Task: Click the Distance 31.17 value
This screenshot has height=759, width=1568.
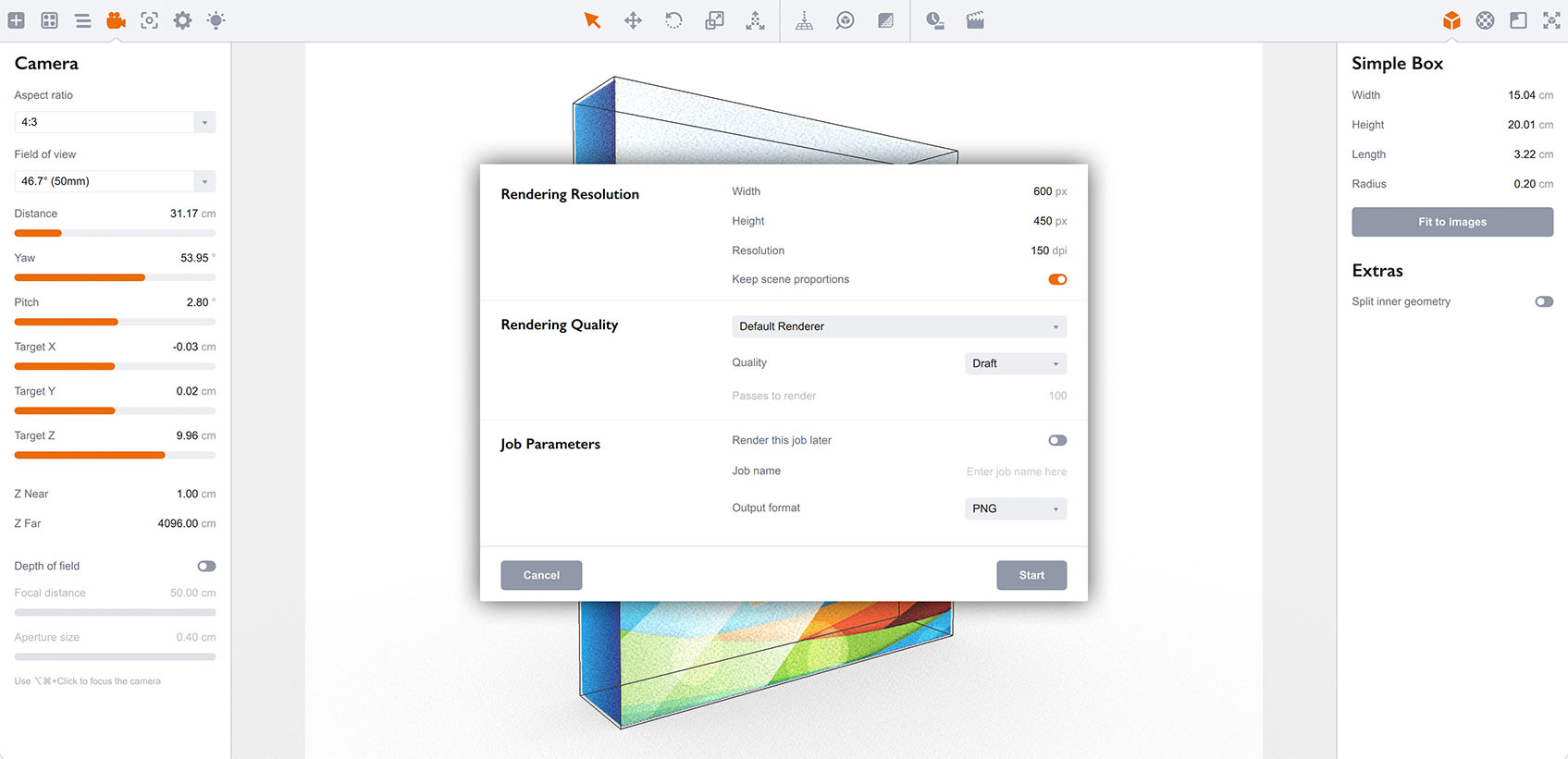Action: click(184, 214)
